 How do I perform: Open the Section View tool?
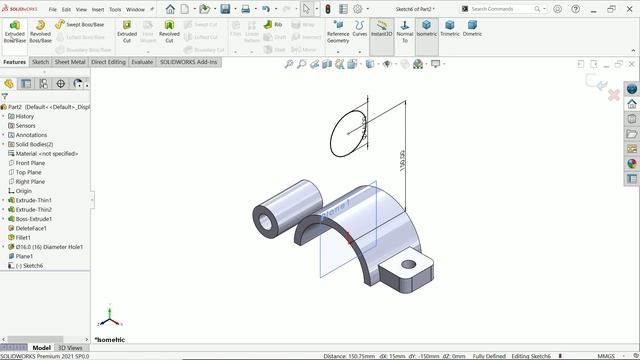point(327,64)
